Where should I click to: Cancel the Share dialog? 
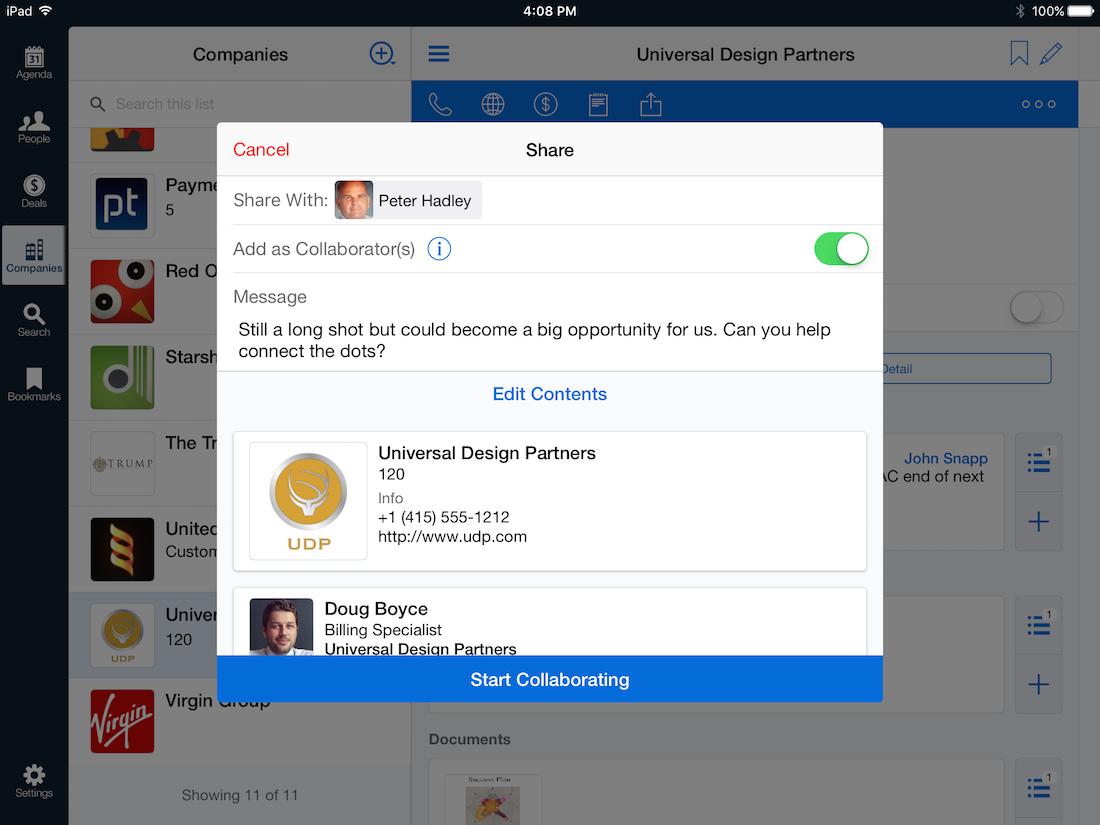(261, 149)
